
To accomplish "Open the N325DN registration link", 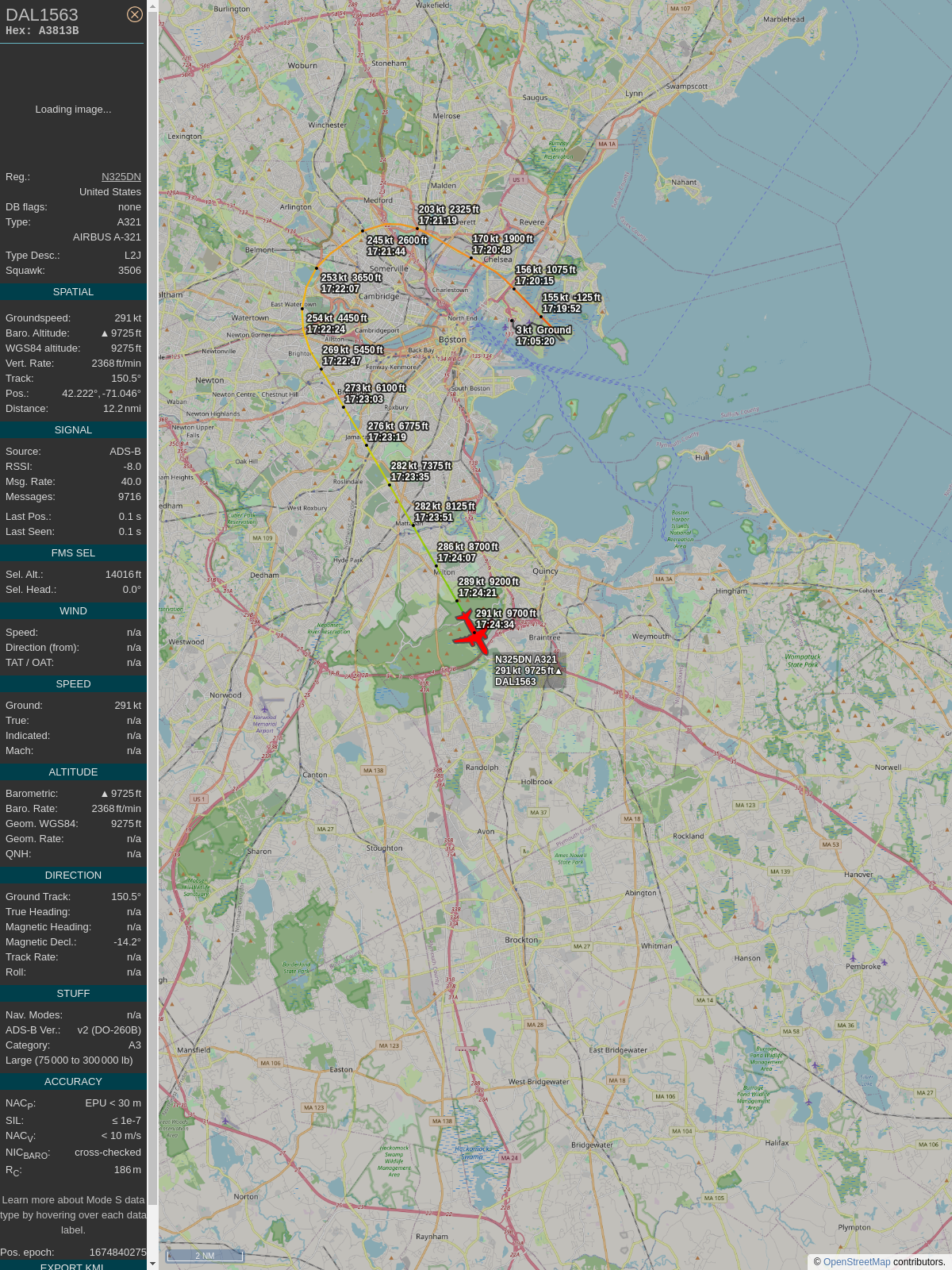I will (x=121, y=177).
